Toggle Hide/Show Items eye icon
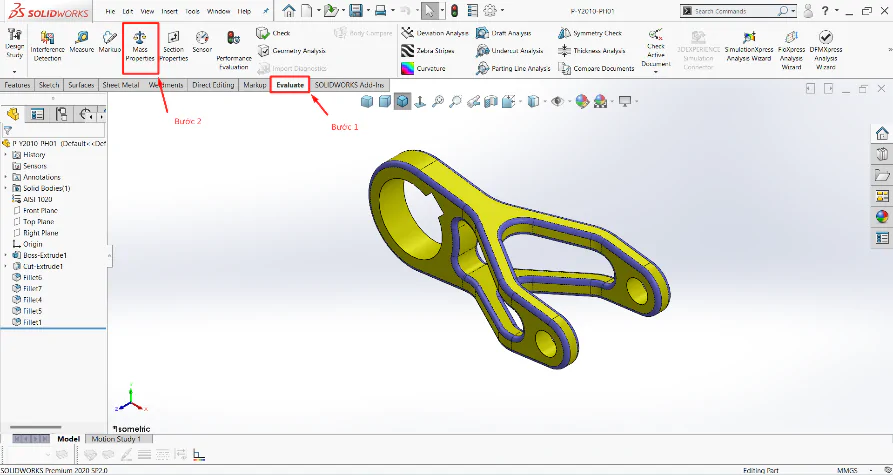The image size is (893, 475). click(557, 101)
